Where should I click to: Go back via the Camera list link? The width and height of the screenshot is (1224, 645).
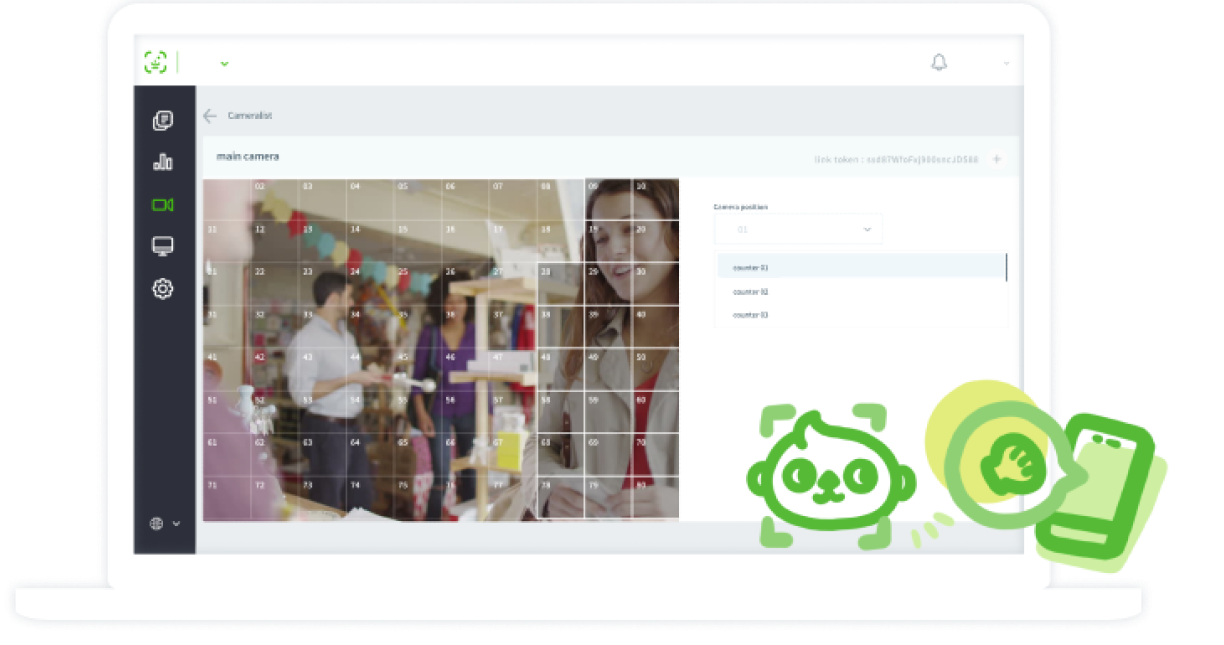(250, 116)
